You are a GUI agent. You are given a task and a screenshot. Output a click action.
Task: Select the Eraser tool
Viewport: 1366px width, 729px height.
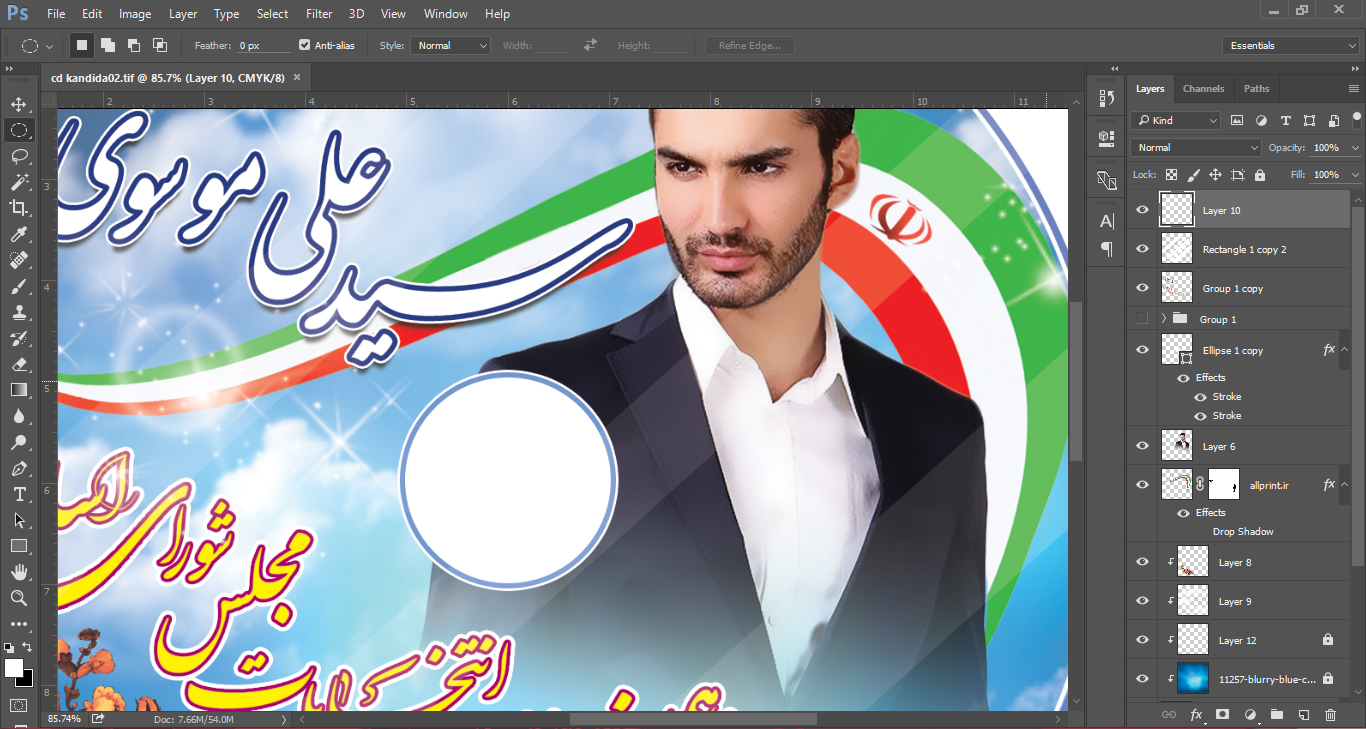click(19, 364)
